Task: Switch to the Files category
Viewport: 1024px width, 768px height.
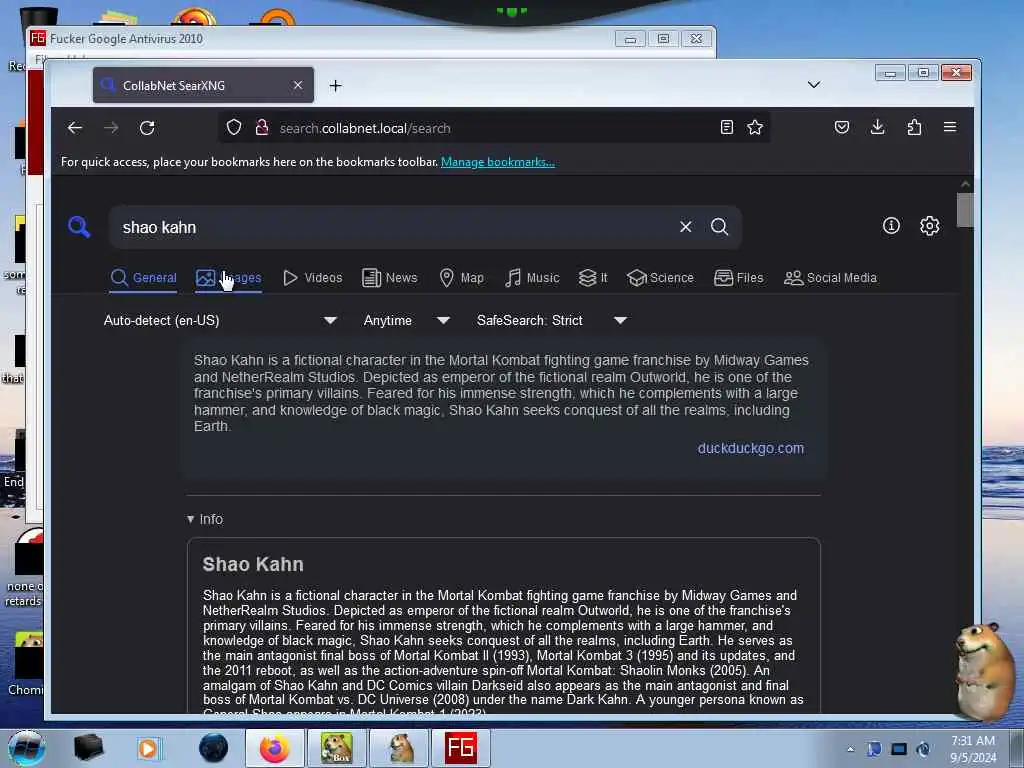Action: tap(738, 278)
